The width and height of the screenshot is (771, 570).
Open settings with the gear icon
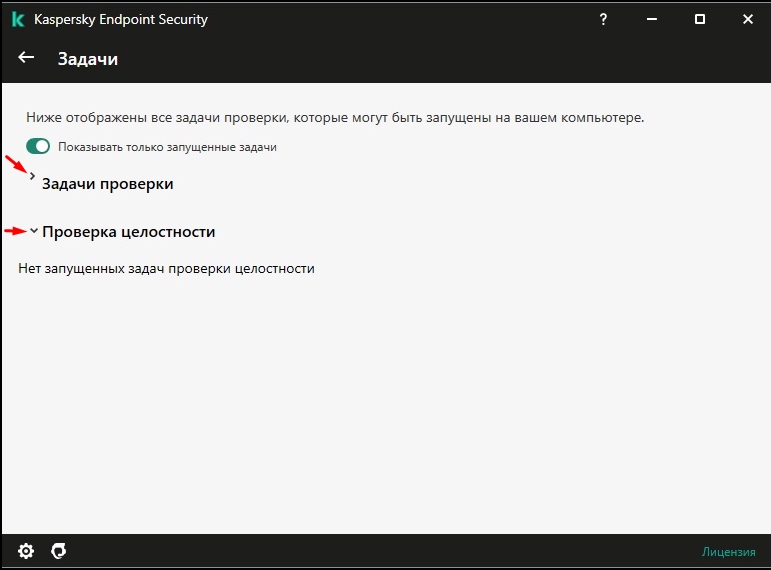pos(26,551)
